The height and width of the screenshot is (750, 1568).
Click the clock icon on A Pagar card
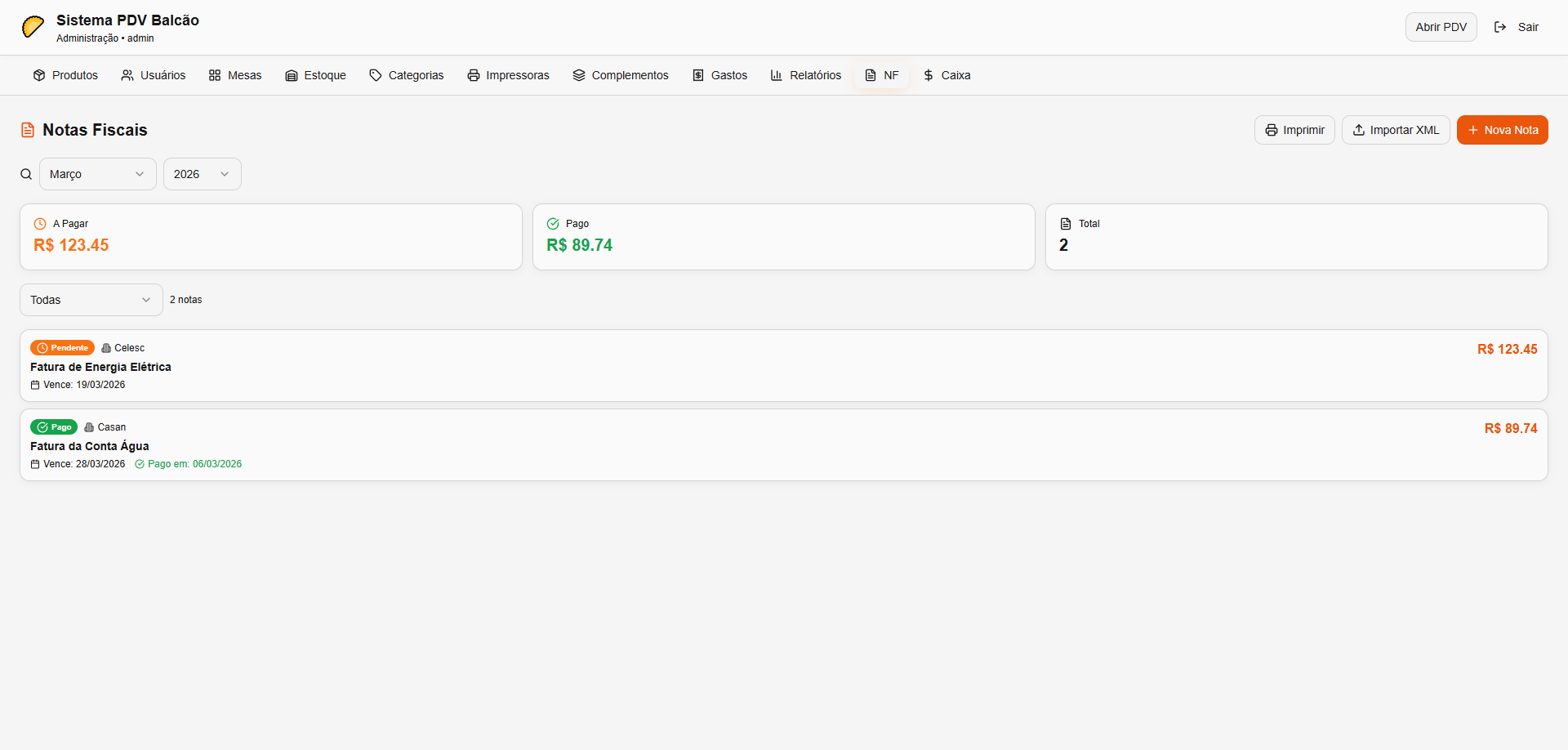pyautogui.click(x=40, y=224)
